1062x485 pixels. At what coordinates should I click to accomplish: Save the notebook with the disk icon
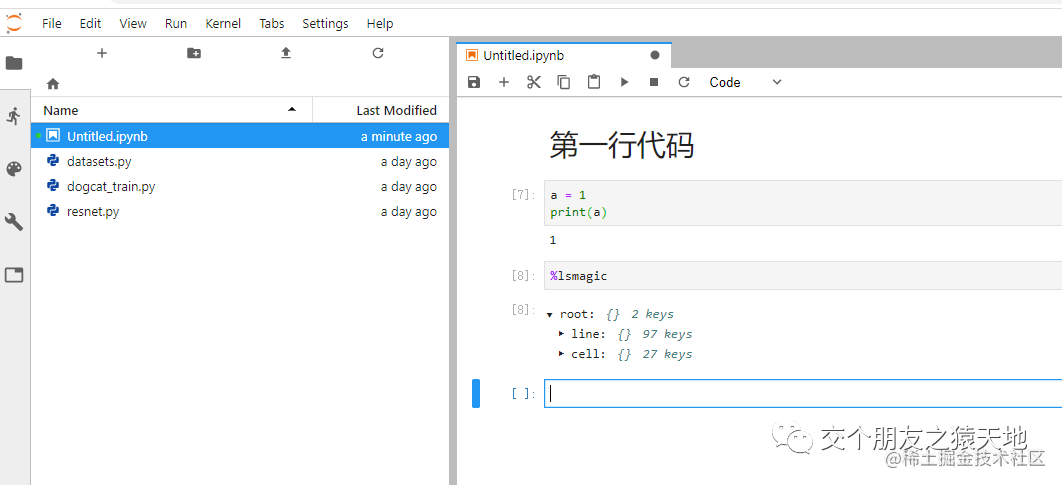[474, 82]
